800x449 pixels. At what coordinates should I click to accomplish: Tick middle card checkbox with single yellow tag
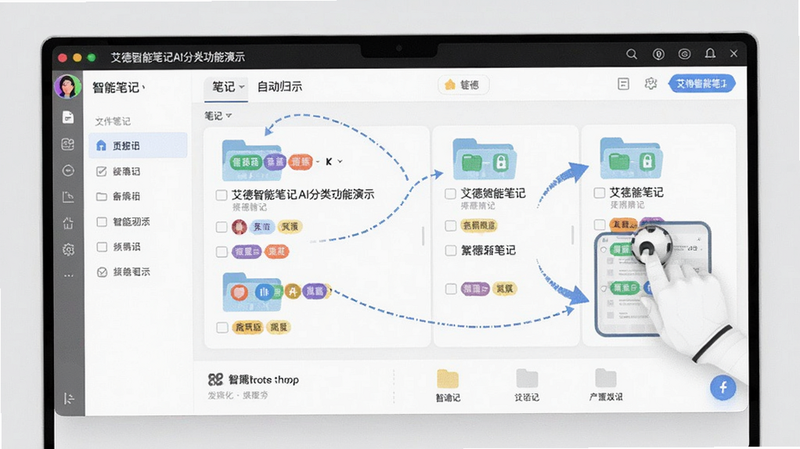[451, 226]
